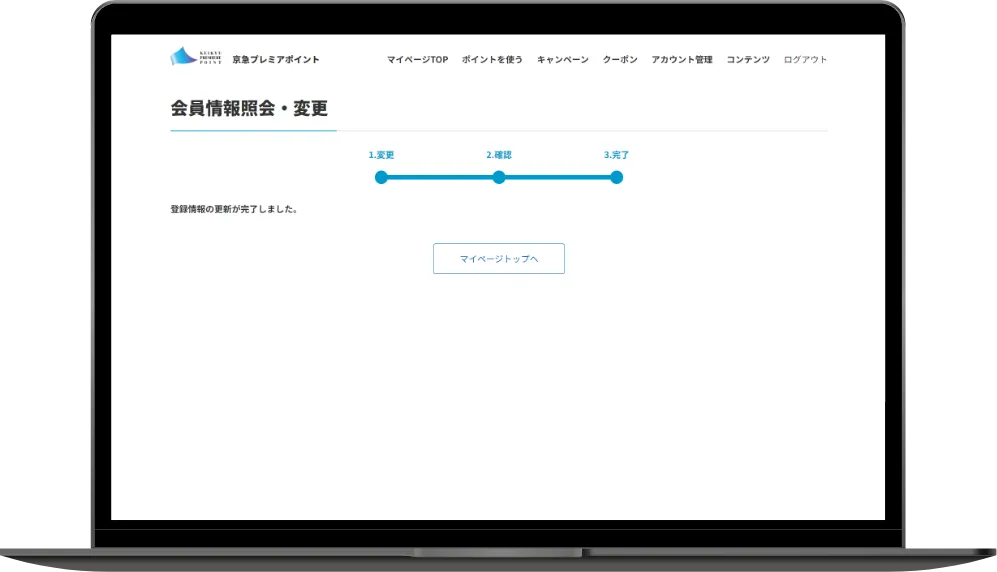Click the 会員情報照会・変更 page heading
This screenshot has width=997, height=572.
click(x=249, y=108)
